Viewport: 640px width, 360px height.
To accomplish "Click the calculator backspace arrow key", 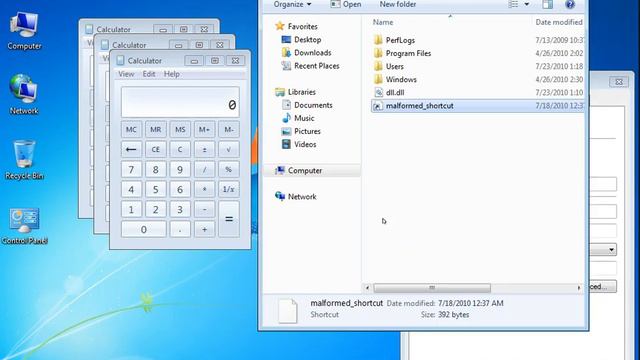I will pyautogui.click(x=131, y=149).
